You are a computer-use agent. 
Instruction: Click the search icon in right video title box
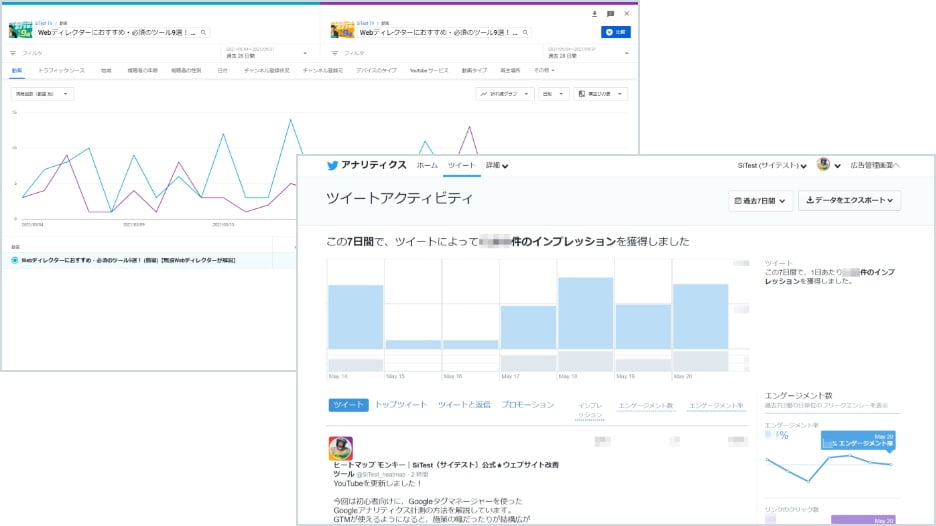(x=524, y=32)
